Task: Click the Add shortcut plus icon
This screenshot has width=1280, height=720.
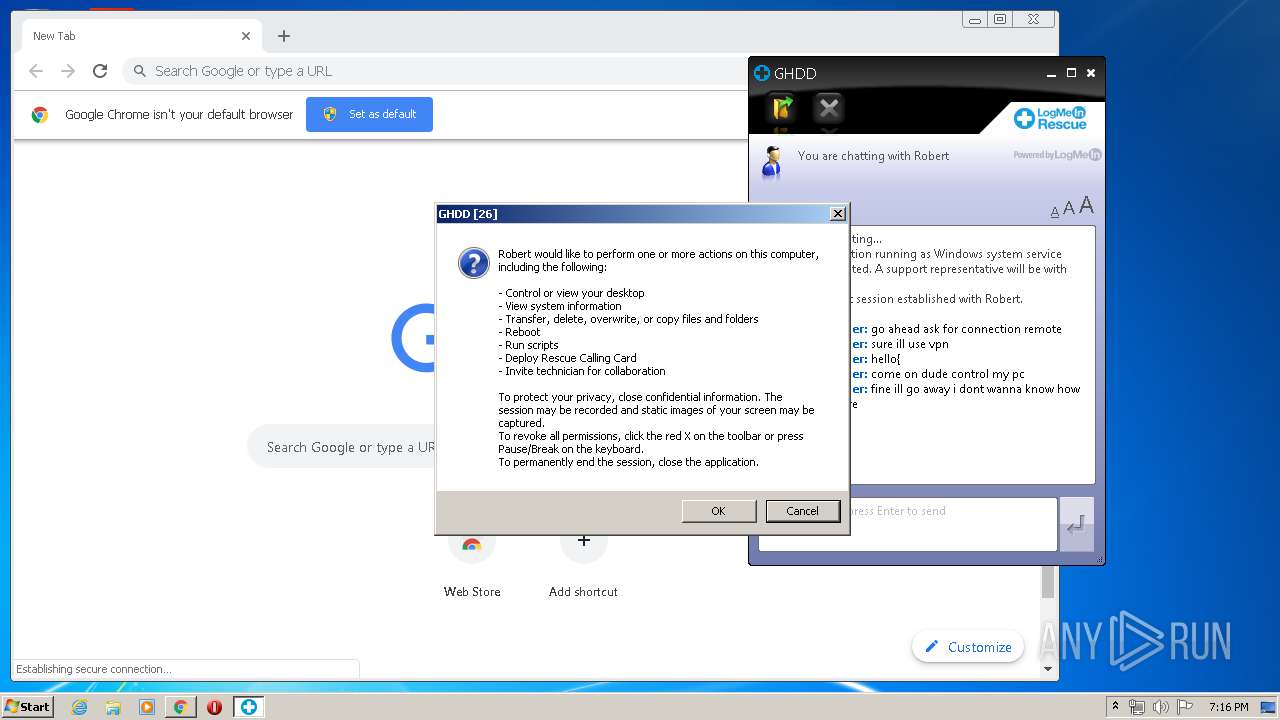Action: 584,541
